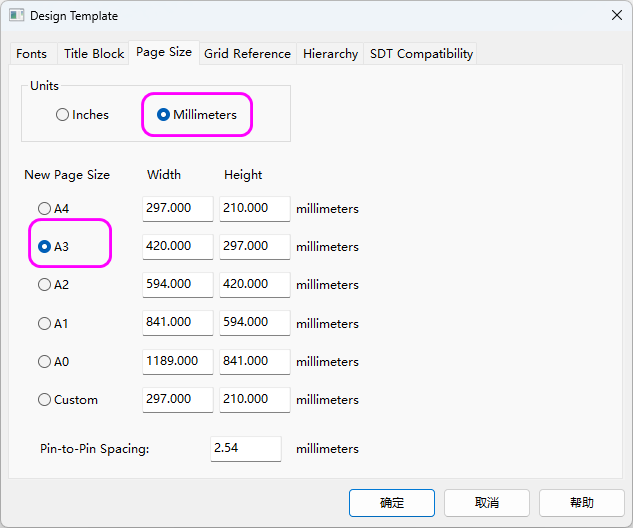Cancel with the 取消 button
This screenshot has width=633, height=528.
487,503
